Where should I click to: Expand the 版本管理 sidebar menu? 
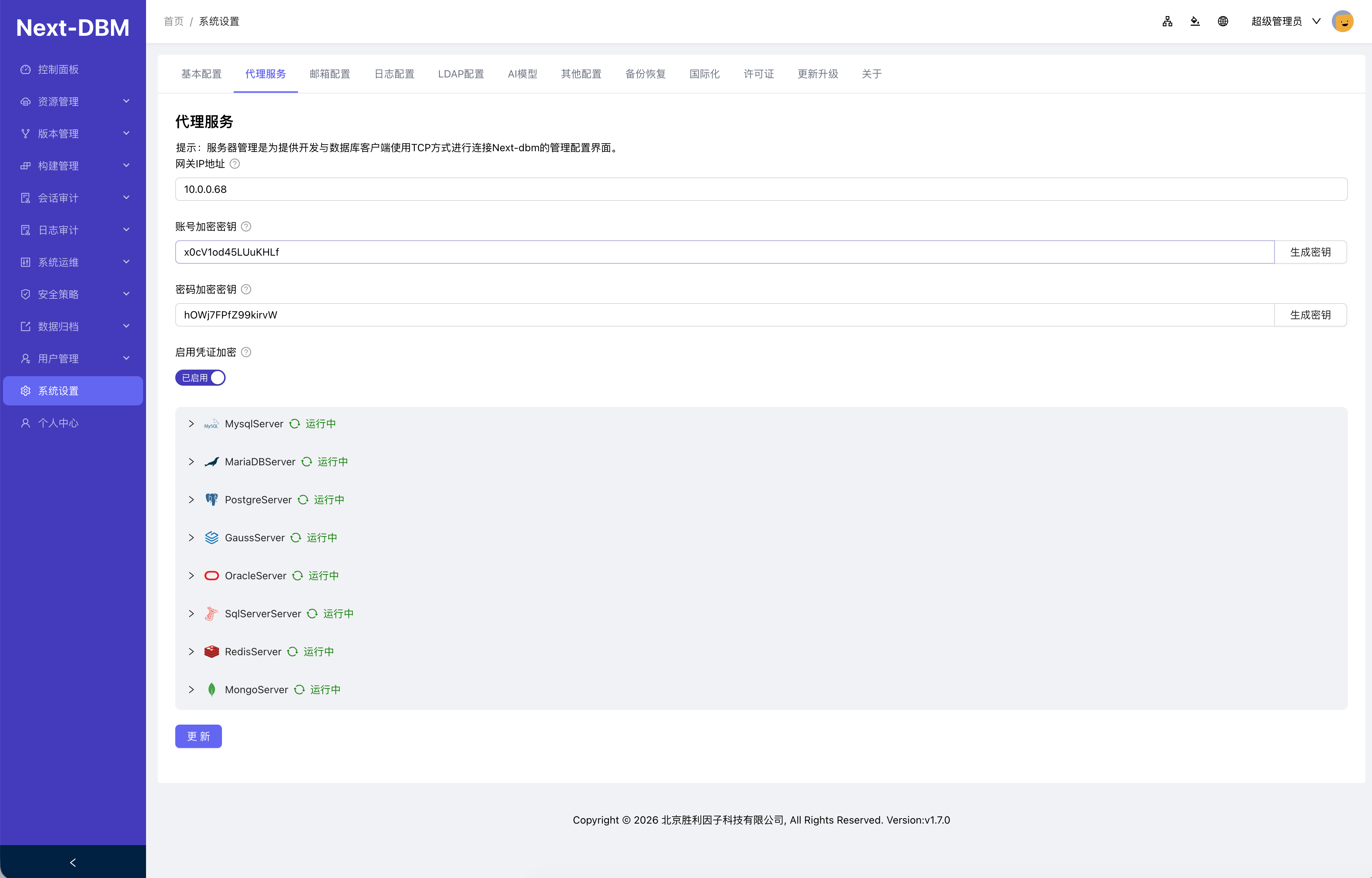[x=73, y=133]
